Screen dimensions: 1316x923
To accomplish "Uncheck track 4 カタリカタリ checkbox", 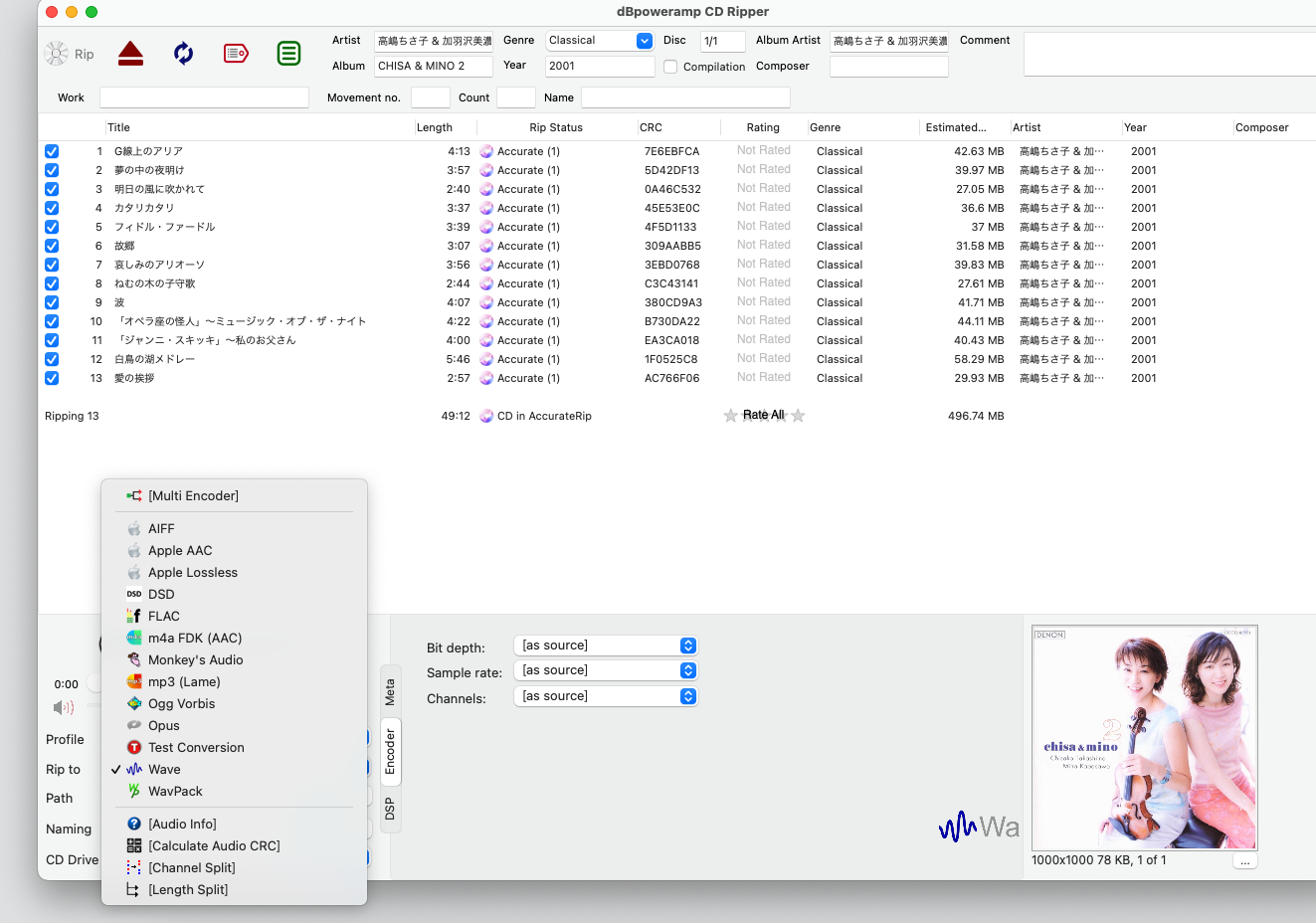I will point(52,208).
